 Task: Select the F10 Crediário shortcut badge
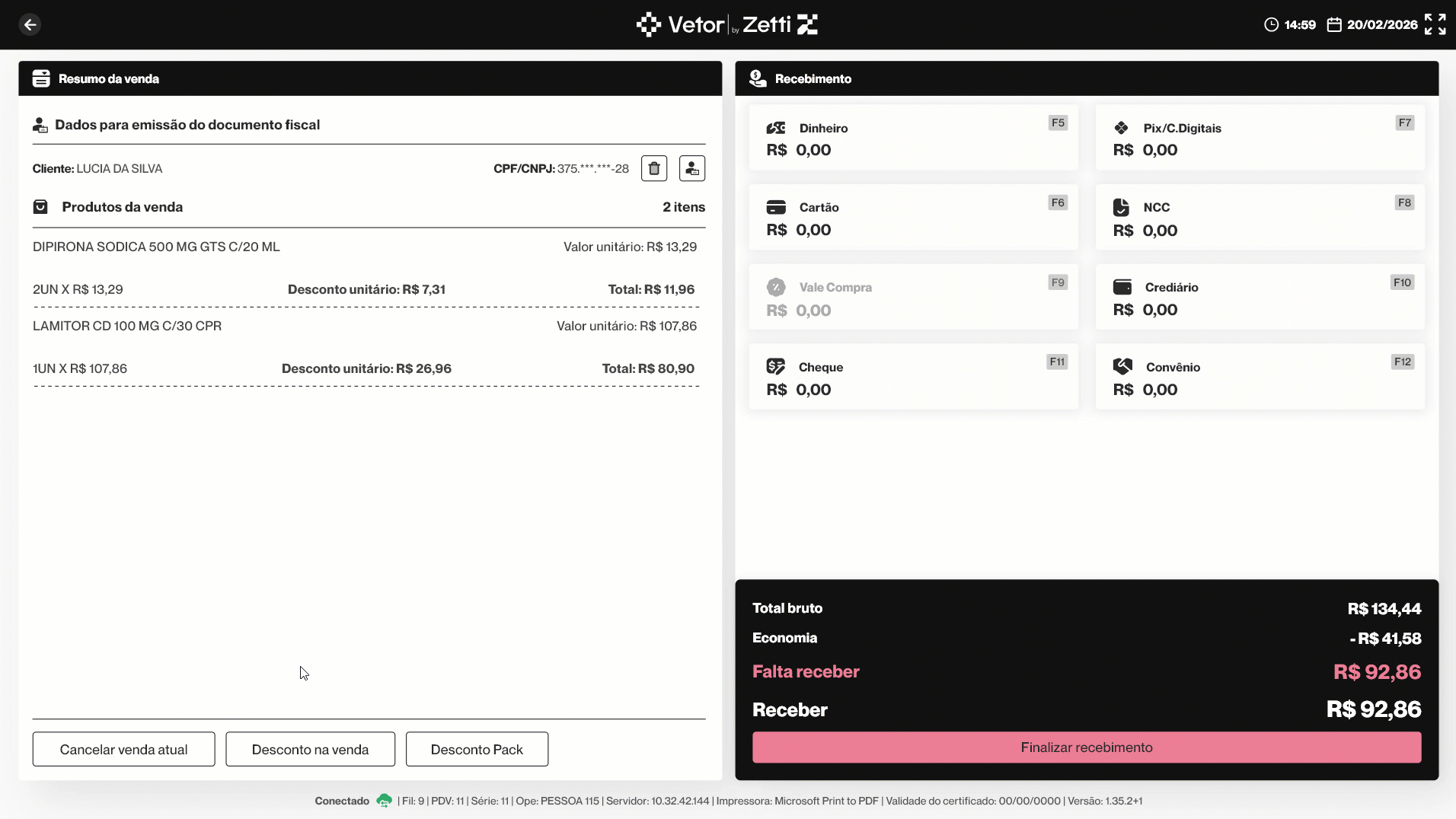pyautogui.click(x=1402, y=282)
